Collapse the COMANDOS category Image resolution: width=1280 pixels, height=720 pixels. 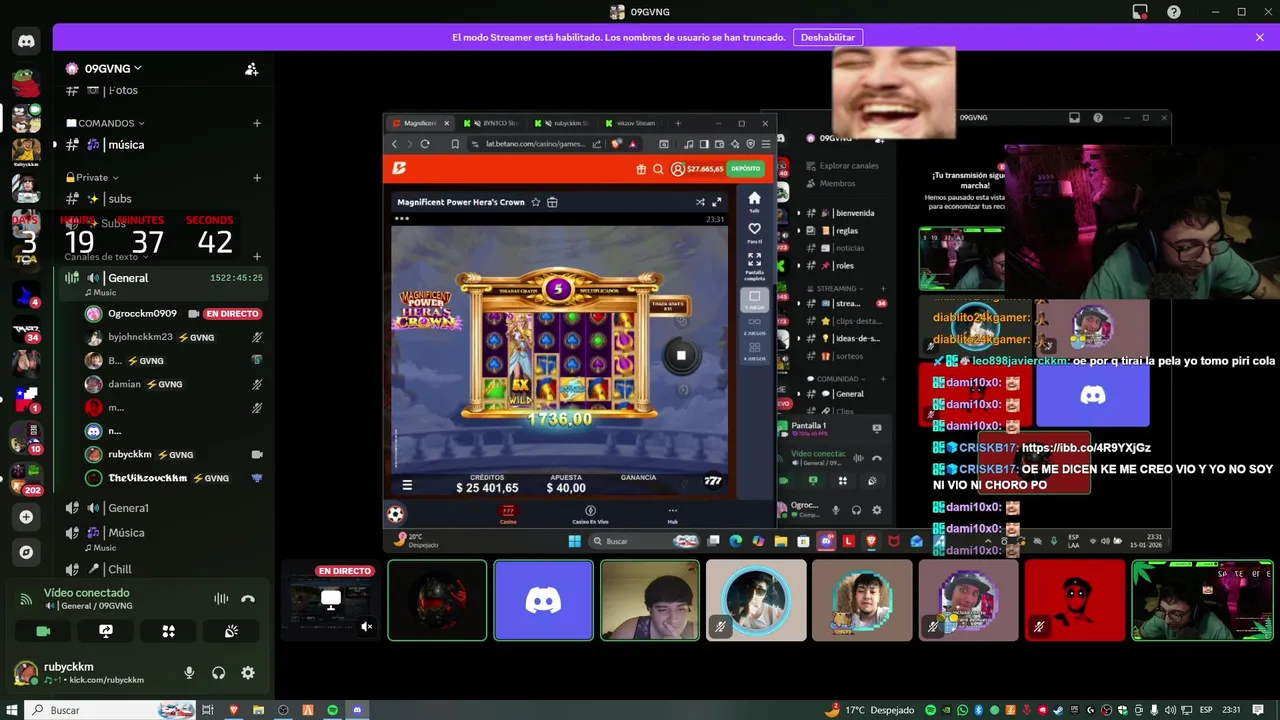point(105,123)
